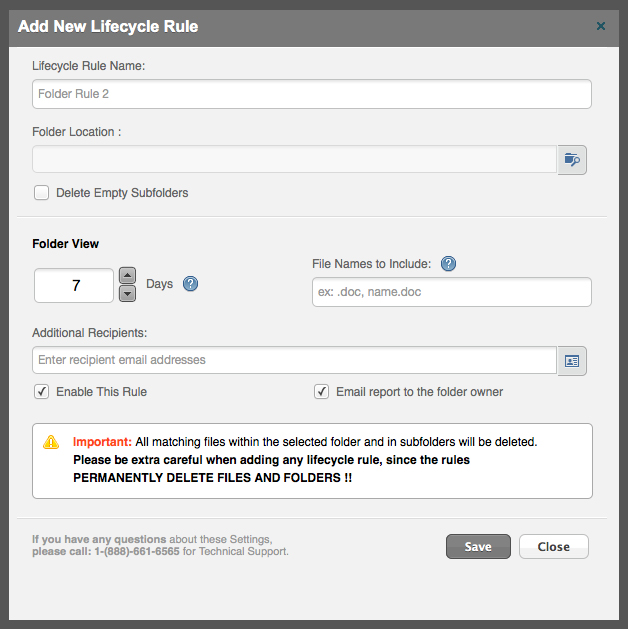Click the browse folder location icon
The height and width of the screenshot is (629, 628).
coord(572,160)
